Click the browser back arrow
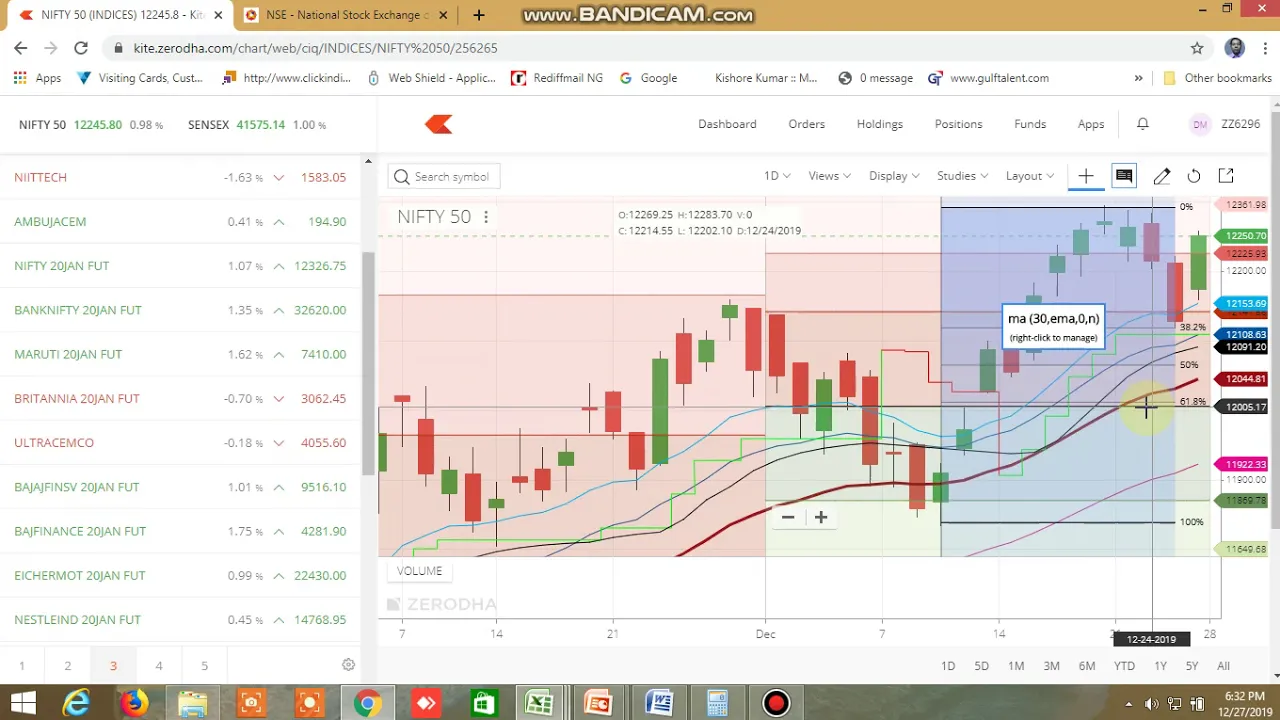The height and width of the screenshot is (720, 1280). (x=21, y=48)
